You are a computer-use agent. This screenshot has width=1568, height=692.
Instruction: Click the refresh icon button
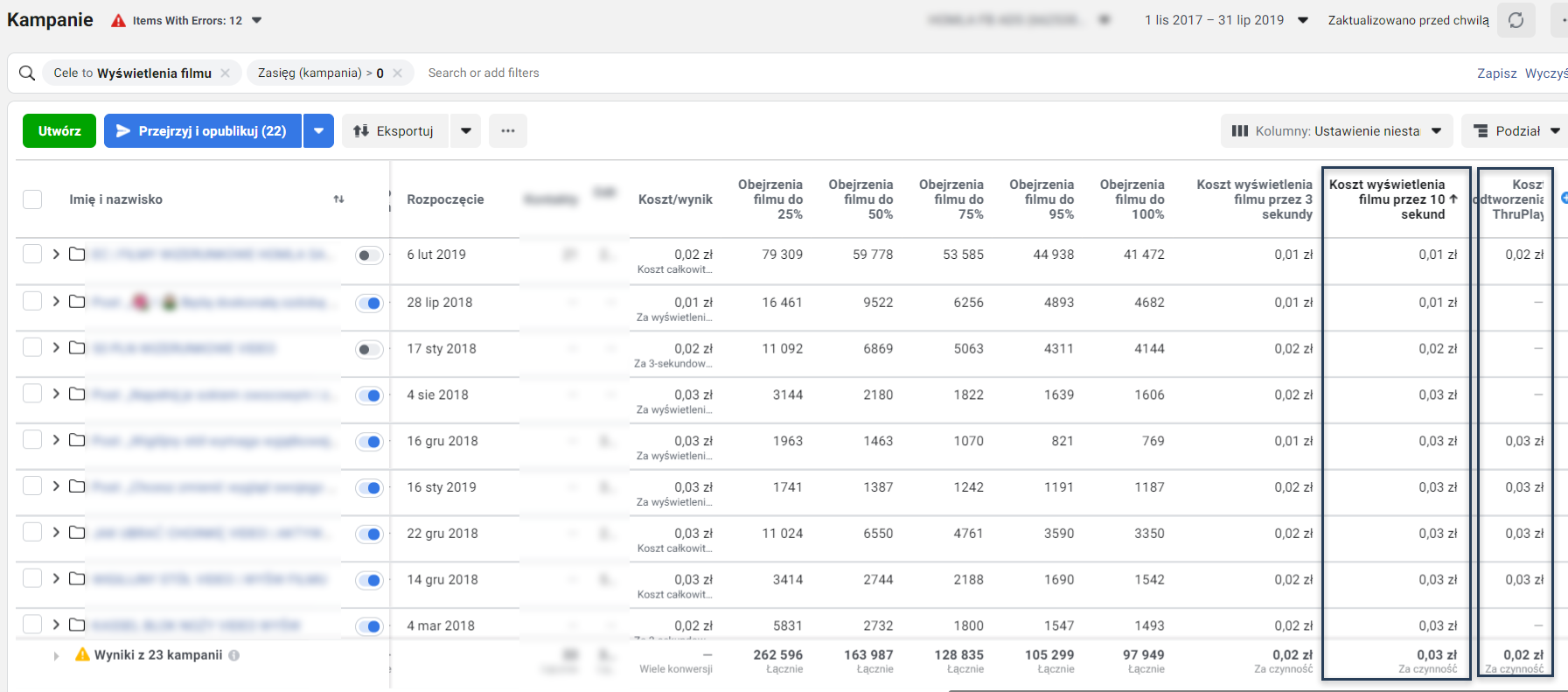1516,20
